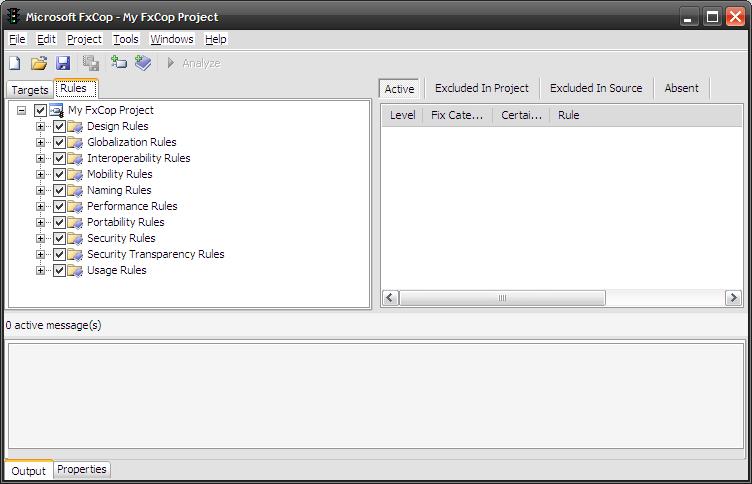Open the Windows menu
752x484 pixels.
[x=172, y=39]
